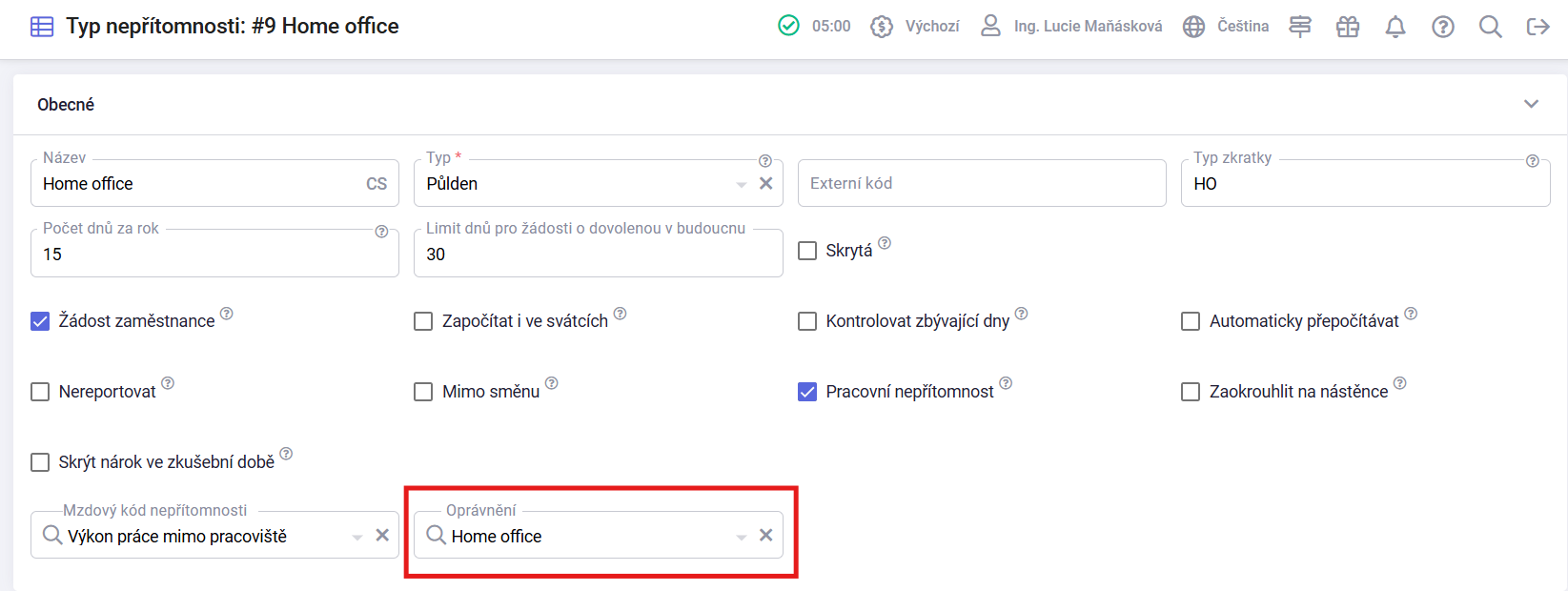
Task: Click the globe language icon
Action: pyautogui.click(x=1193, y=27)
